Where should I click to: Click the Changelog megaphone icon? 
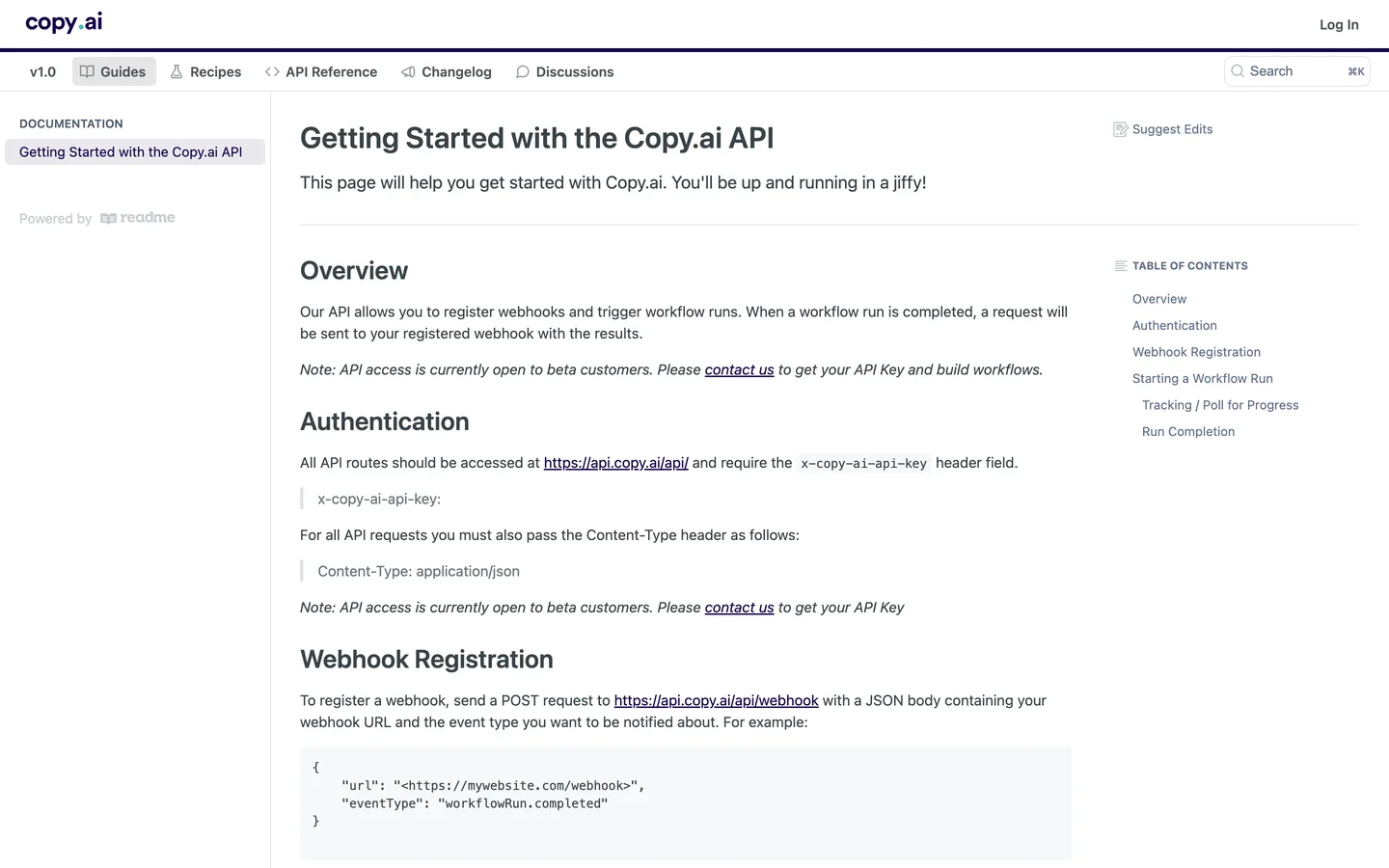[408, 71]
